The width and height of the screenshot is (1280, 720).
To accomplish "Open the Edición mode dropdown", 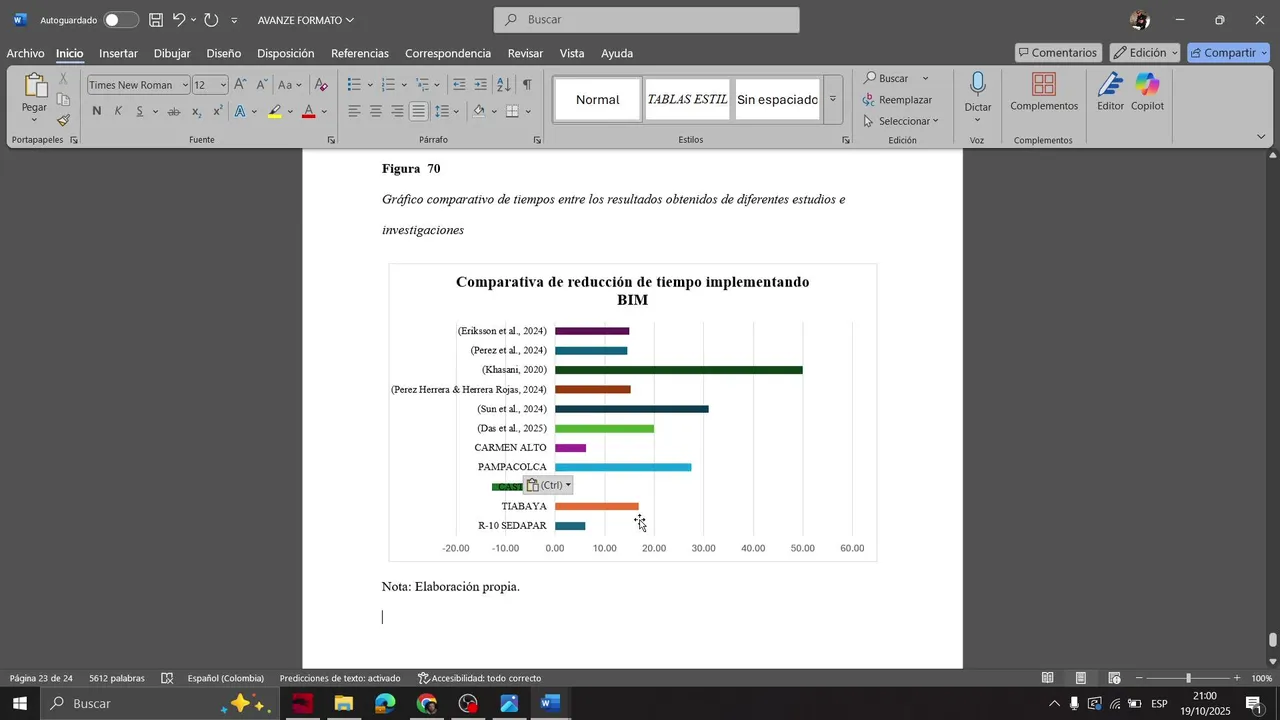I will point(1146,53).
